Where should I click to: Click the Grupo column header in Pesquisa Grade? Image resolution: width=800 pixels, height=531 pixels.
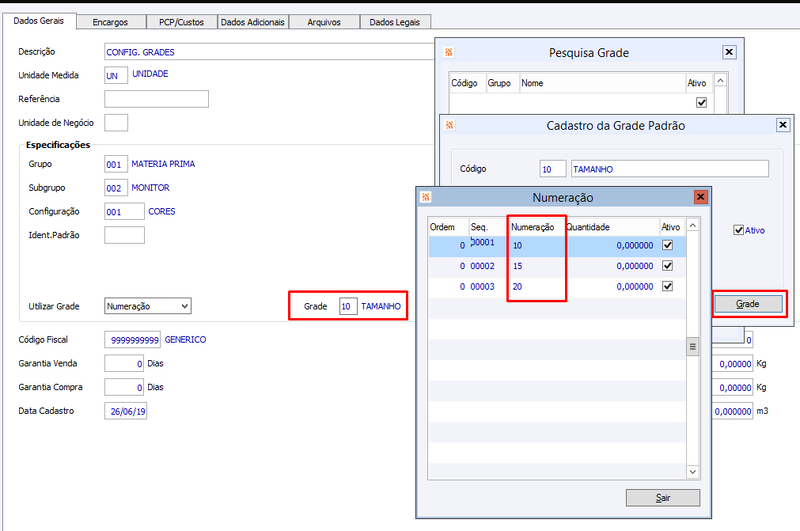point(501,83)
